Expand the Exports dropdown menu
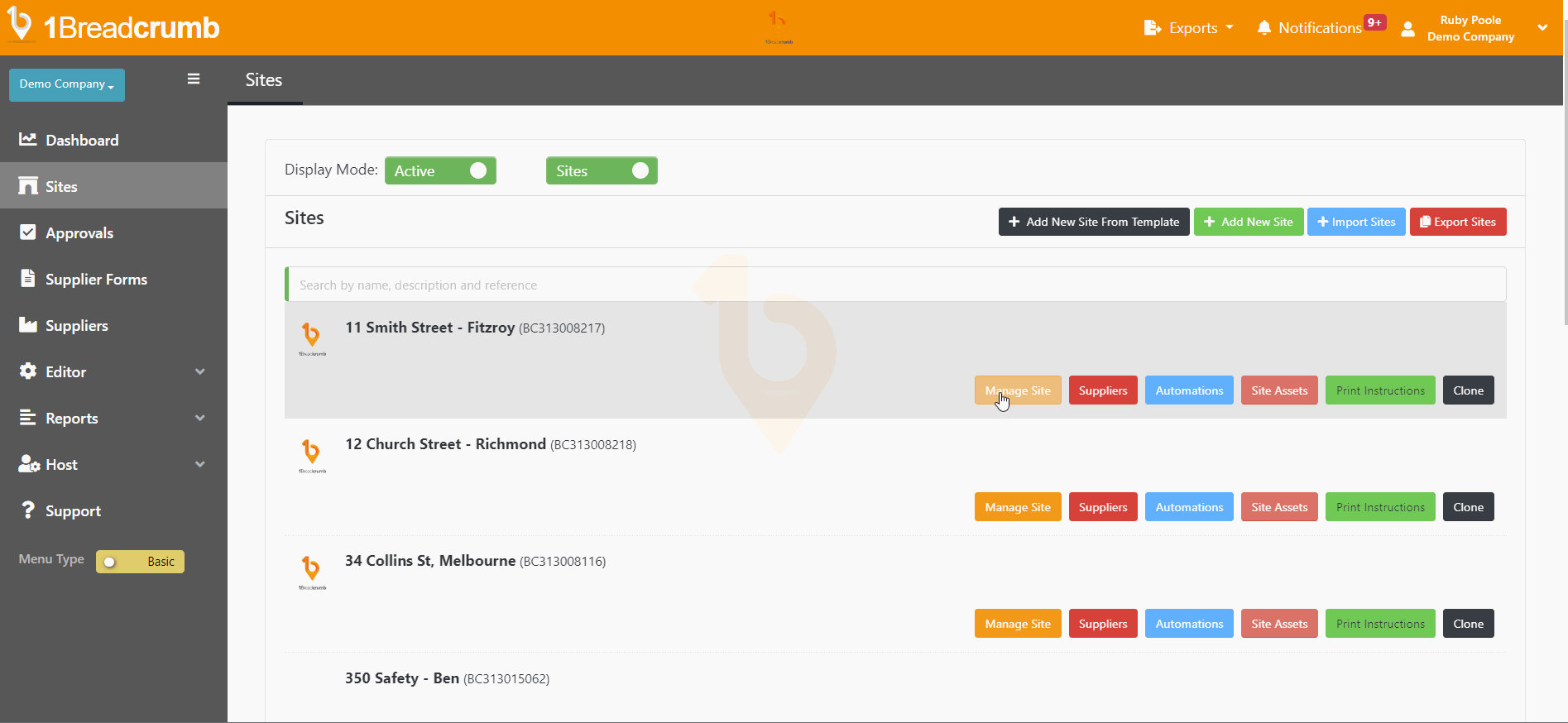 tap(1189, 28)
